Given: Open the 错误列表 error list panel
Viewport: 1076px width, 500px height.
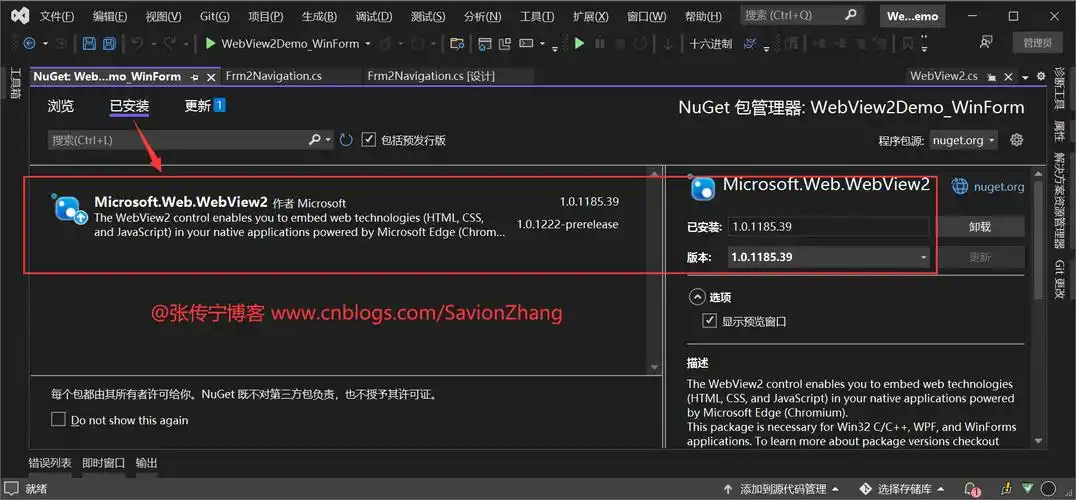Looking at the screenshot, I should tap(50, 463).
